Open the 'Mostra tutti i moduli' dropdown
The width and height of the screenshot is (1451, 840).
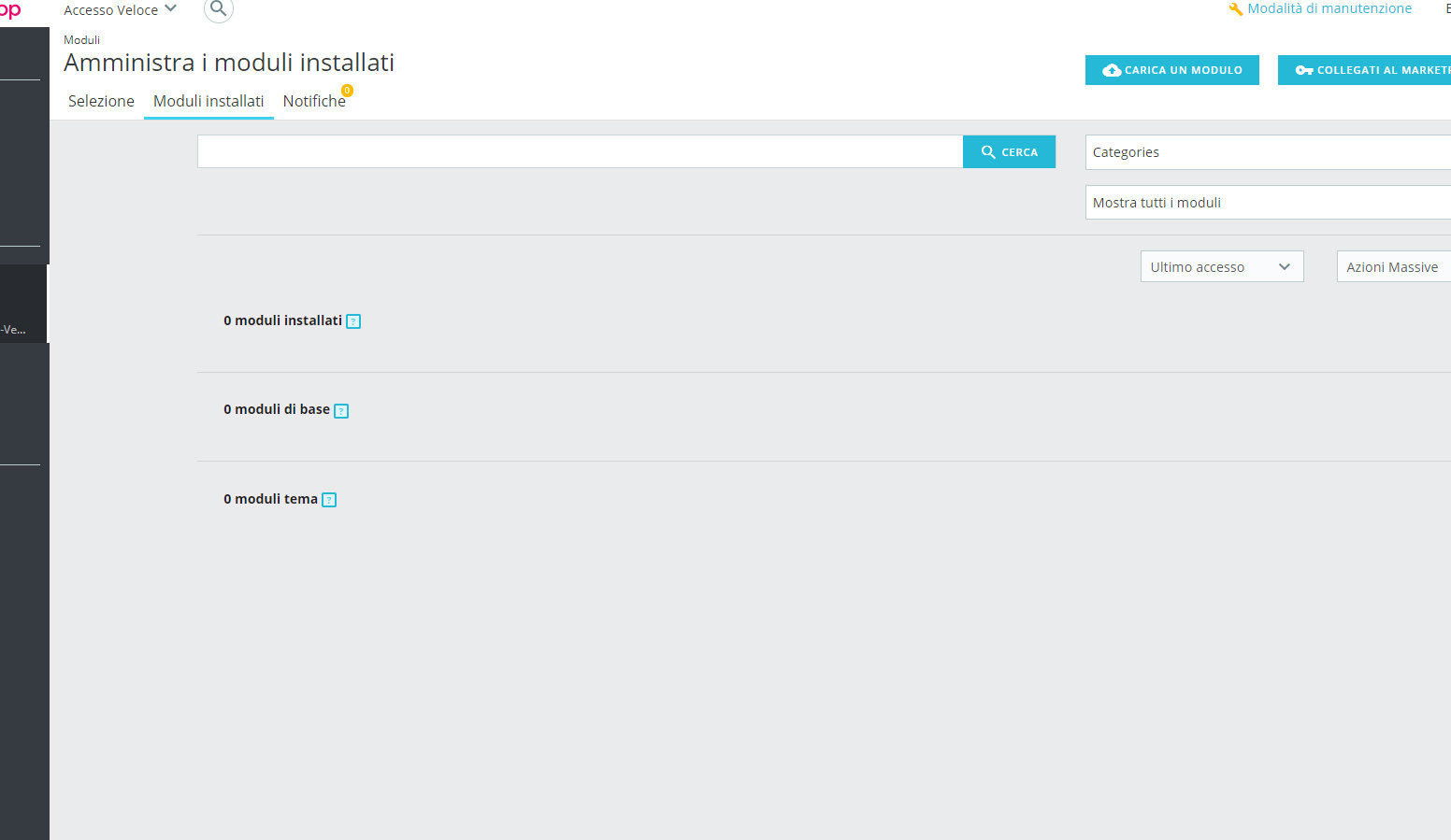pyautogui.click(x=1268, y=203)
